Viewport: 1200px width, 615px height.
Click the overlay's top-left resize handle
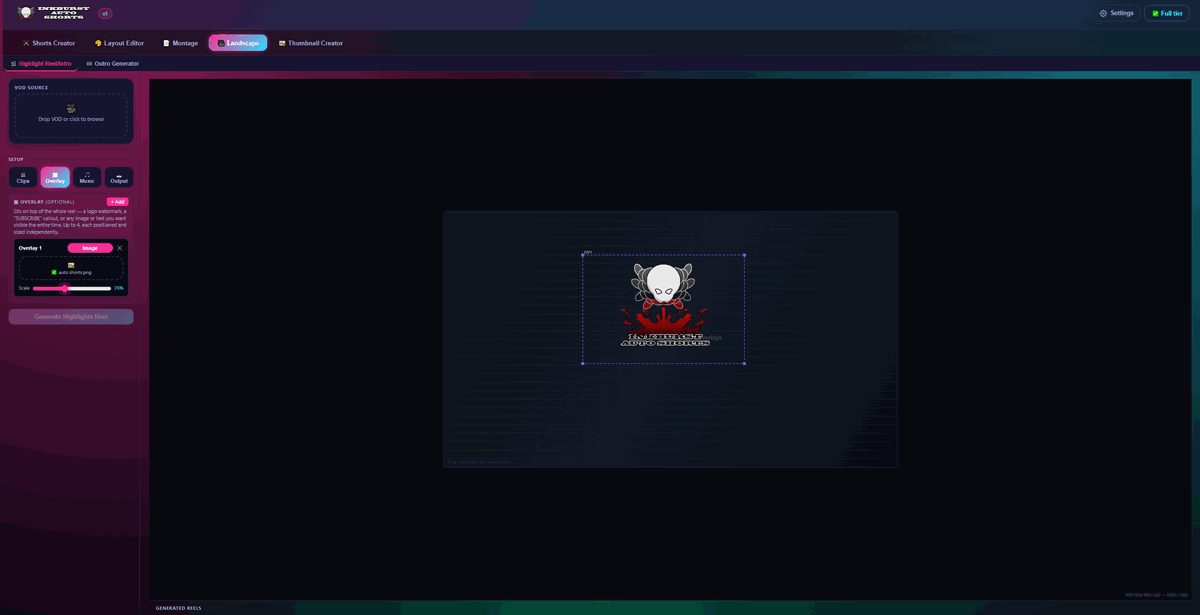(x=583, y=255)
